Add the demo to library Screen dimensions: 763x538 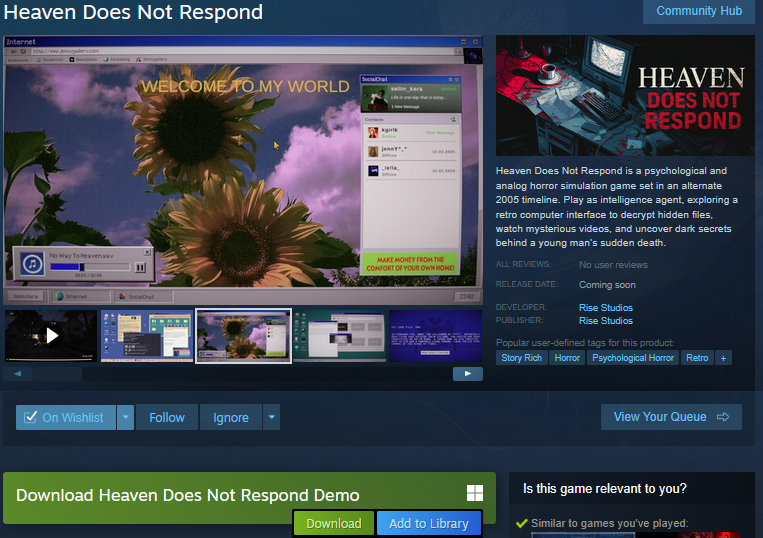coord(429,523)
